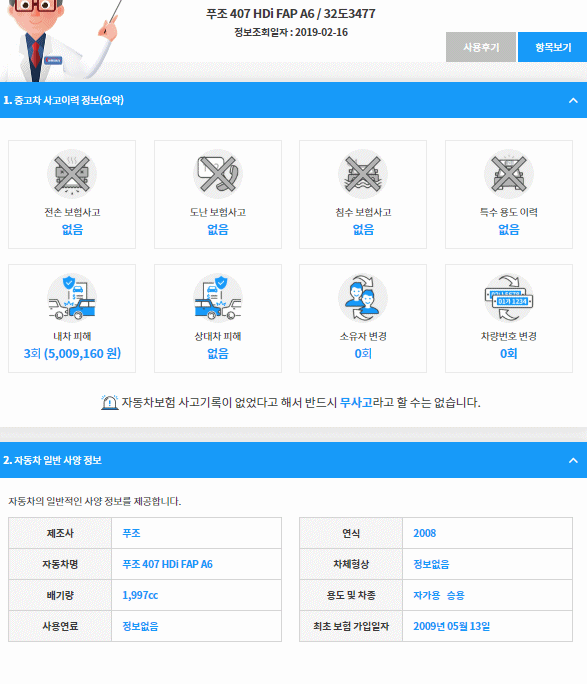Click the 상대차 피해 collision icon
This screenshot has height=684, width=587.
coord(218,298)
